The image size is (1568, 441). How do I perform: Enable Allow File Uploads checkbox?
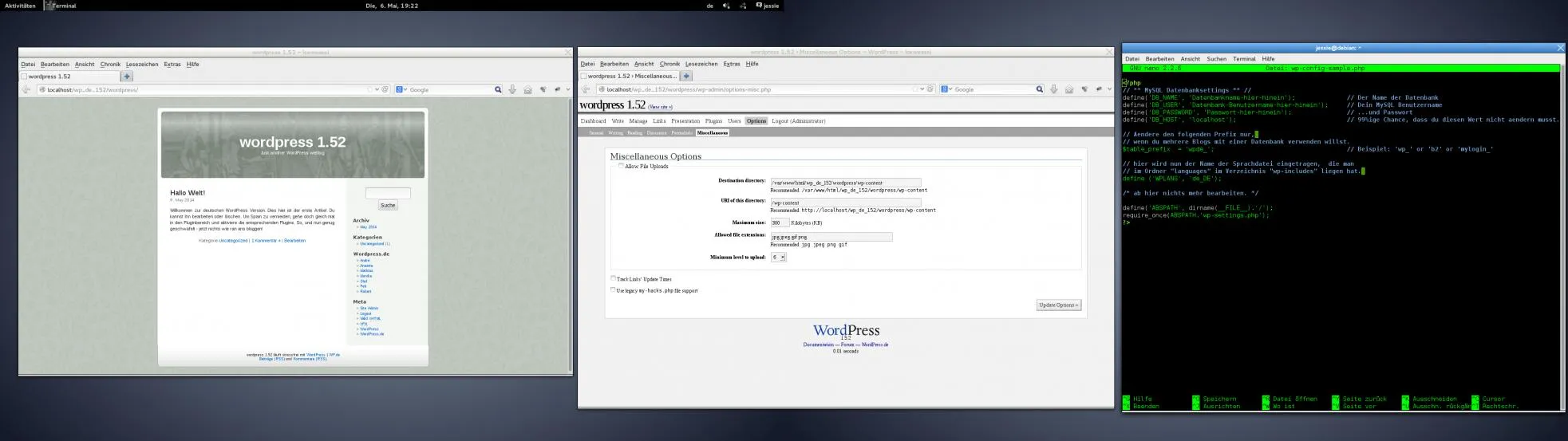[x=622, y=166]
